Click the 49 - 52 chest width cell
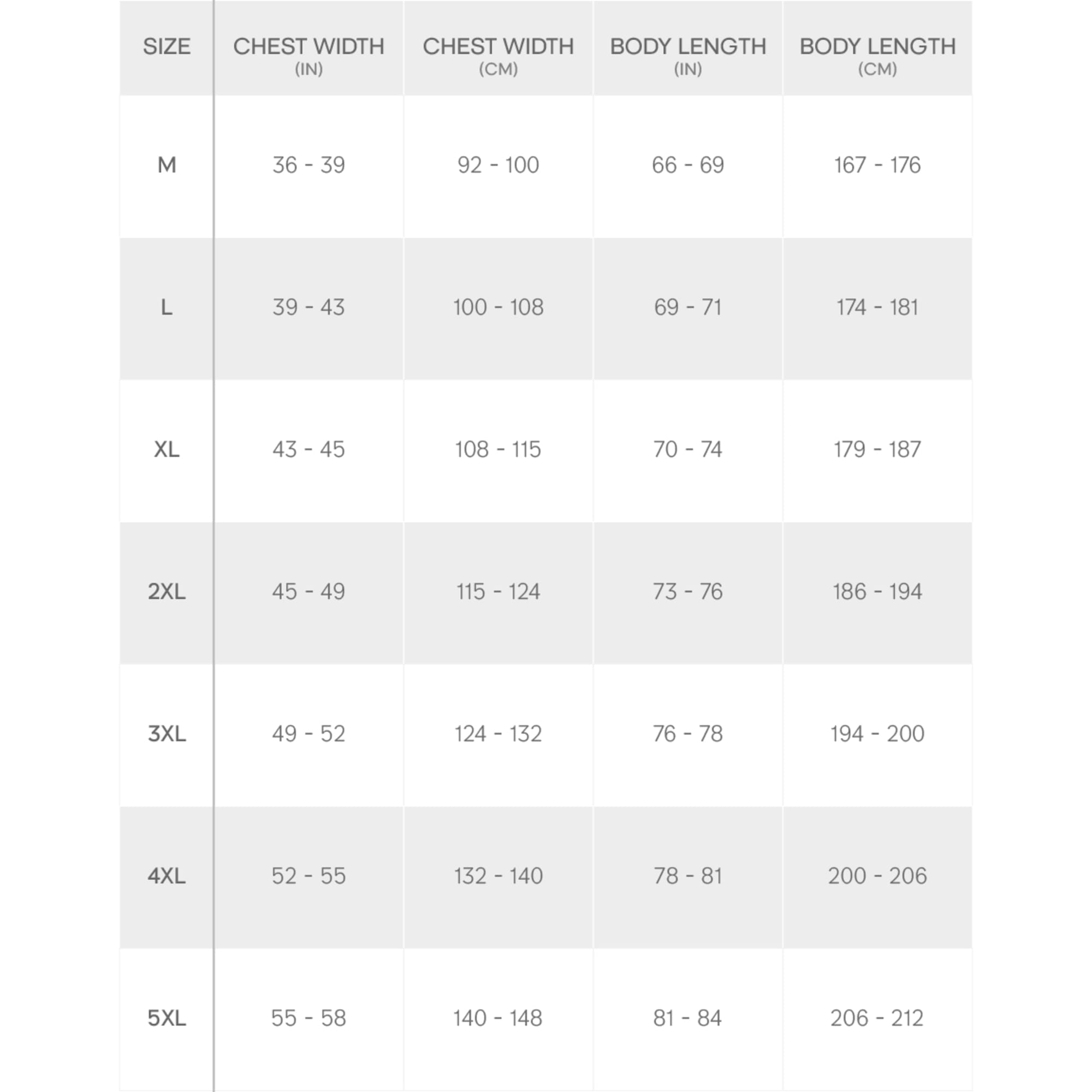The height and width of the screenshot is (1092, 1092). coord(308,734)
